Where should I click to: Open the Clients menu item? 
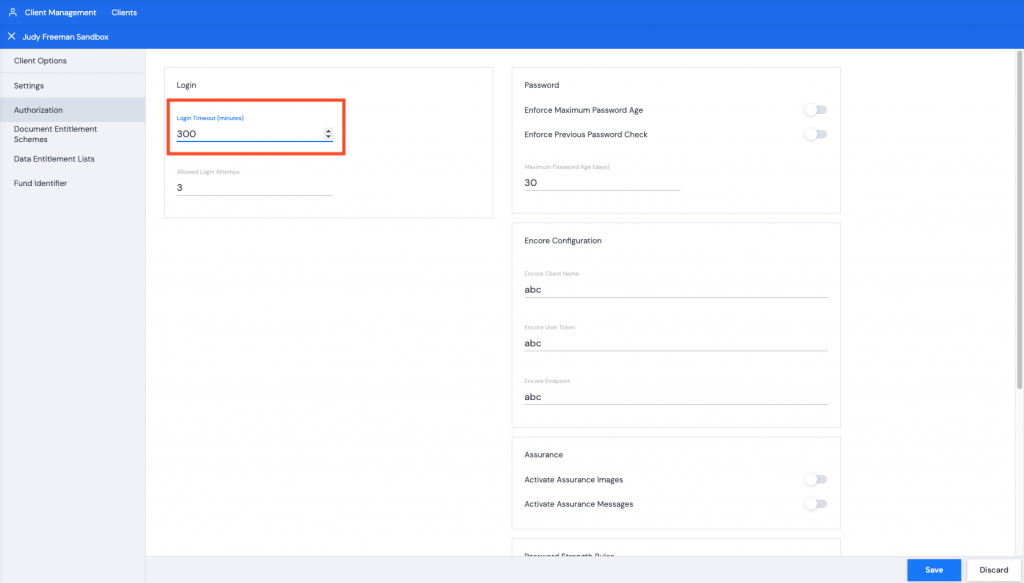pos(124,12)
